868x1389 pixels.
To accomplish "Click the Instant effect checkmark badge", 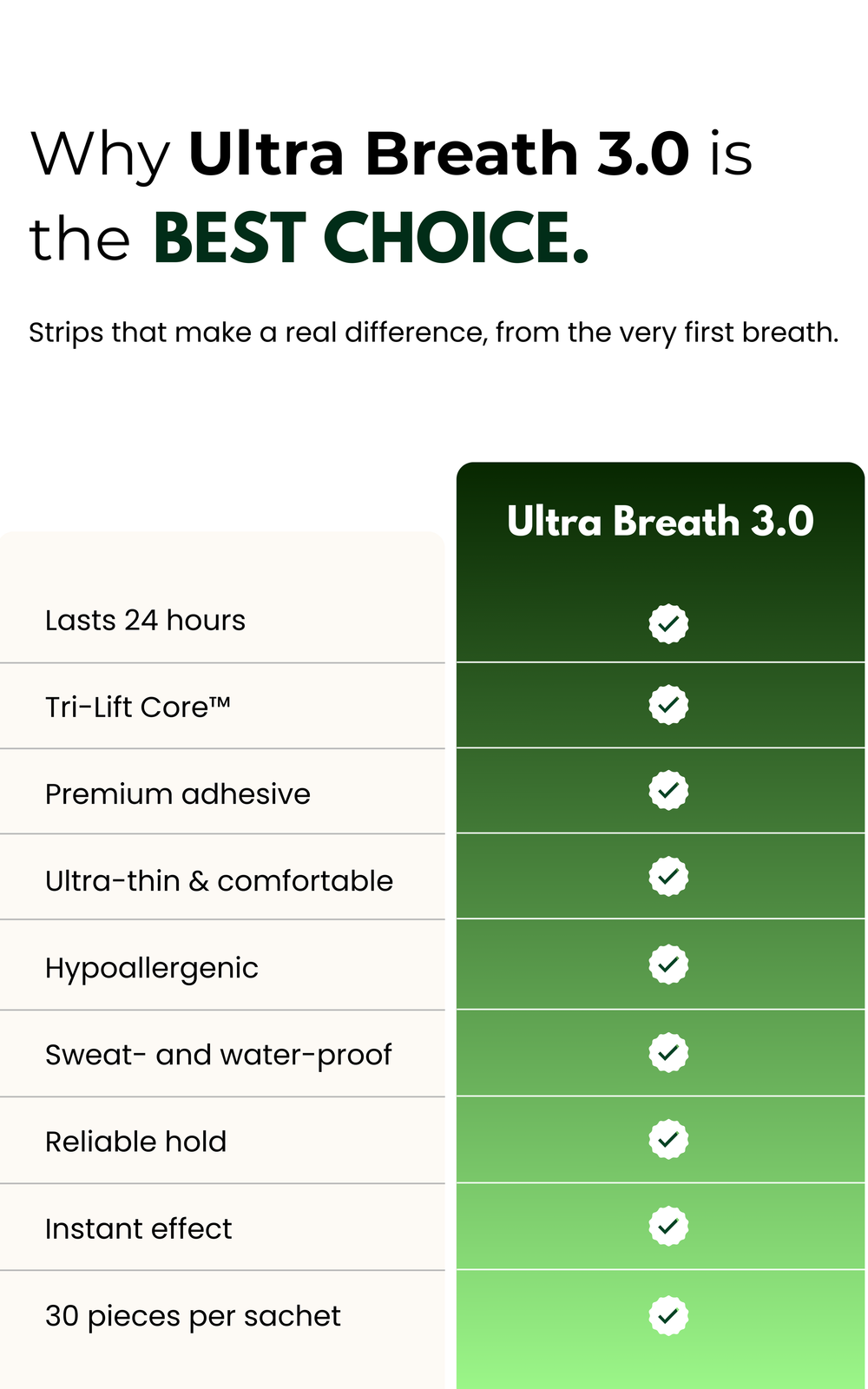I will pyautogui.click(x=668, y=1227).
